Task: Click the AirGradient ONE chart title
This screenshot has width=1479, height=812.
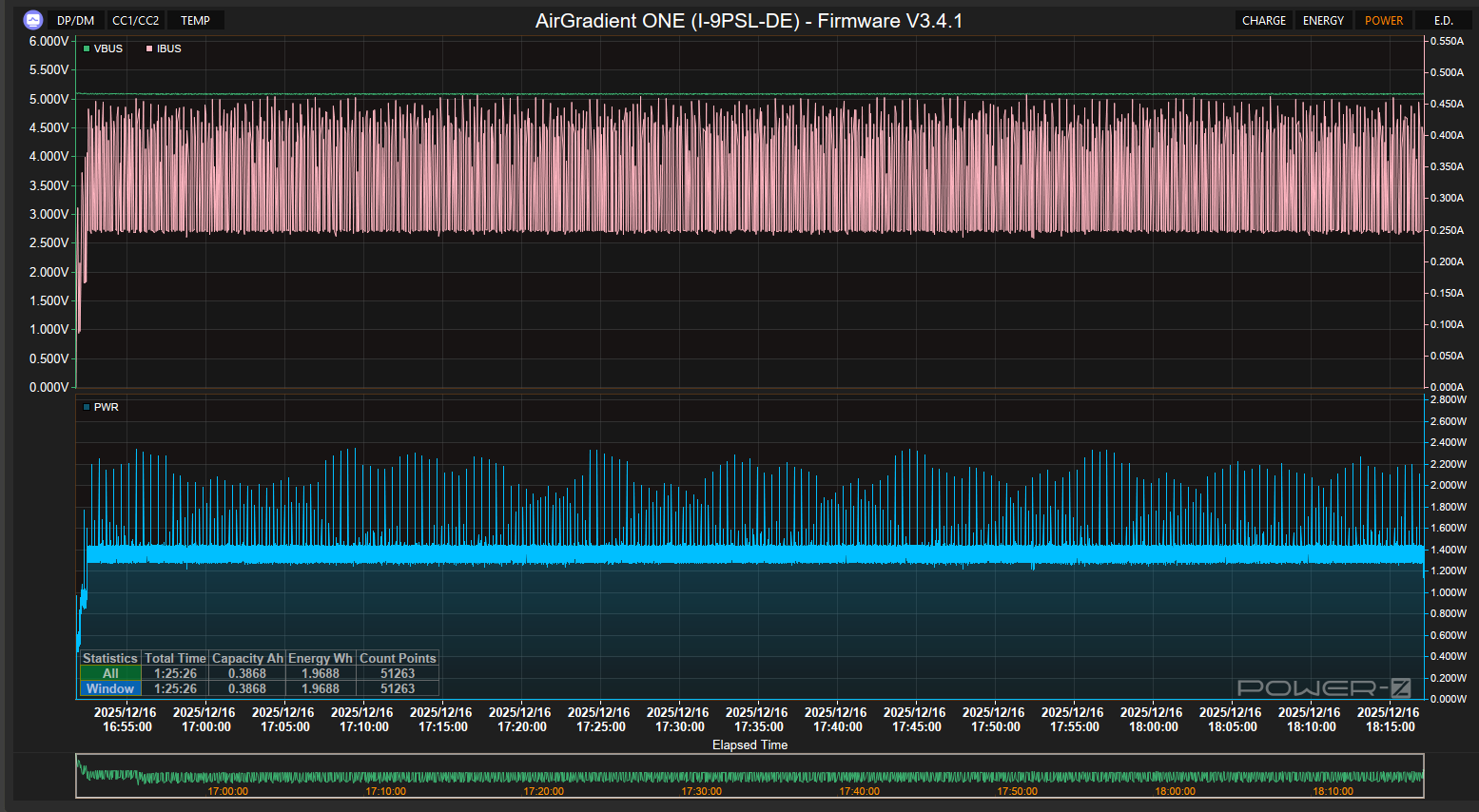Action: pyautogui.click(x=749, y=21)
